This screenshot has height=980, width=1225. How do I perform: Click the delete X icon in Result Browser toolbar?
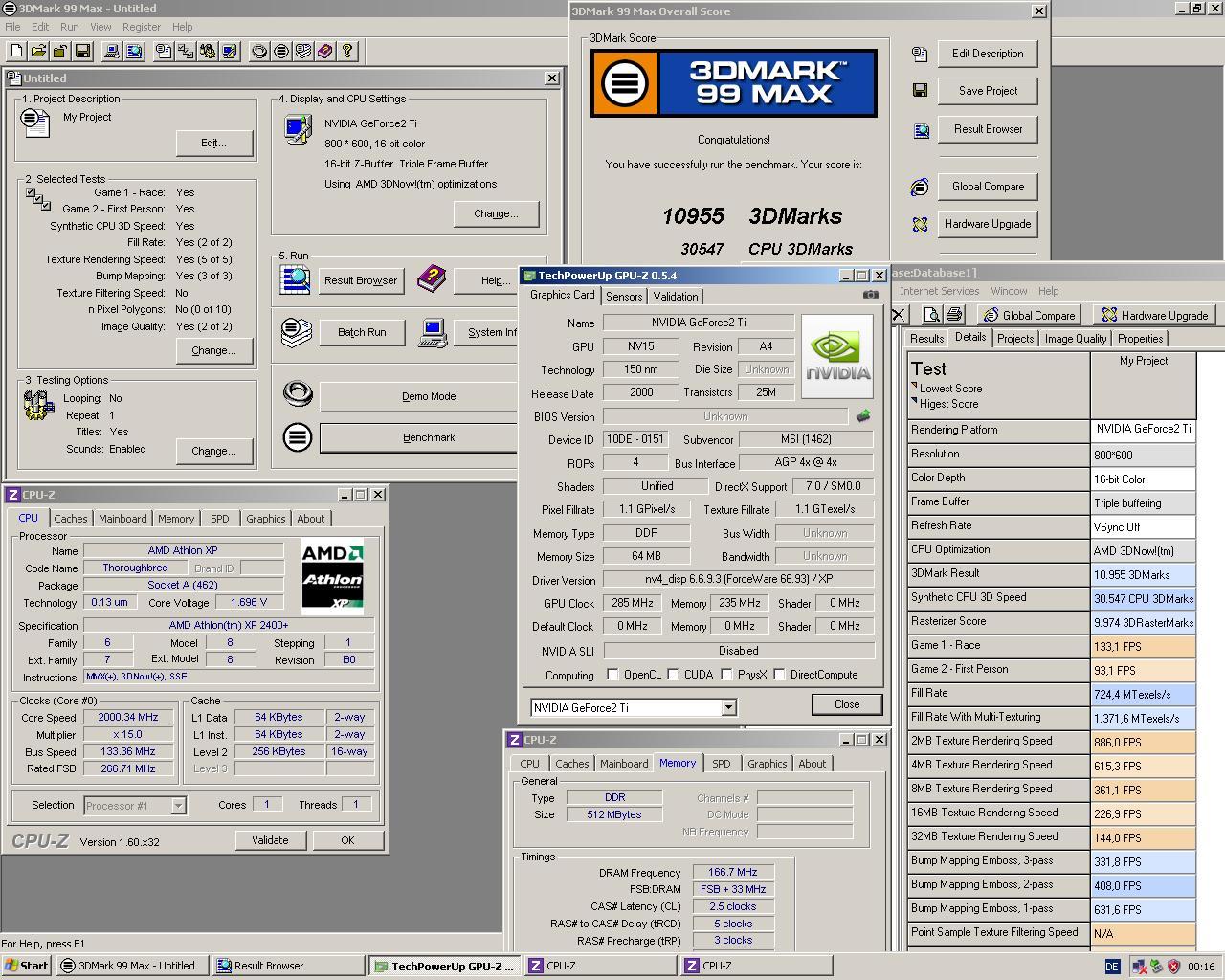898,314
